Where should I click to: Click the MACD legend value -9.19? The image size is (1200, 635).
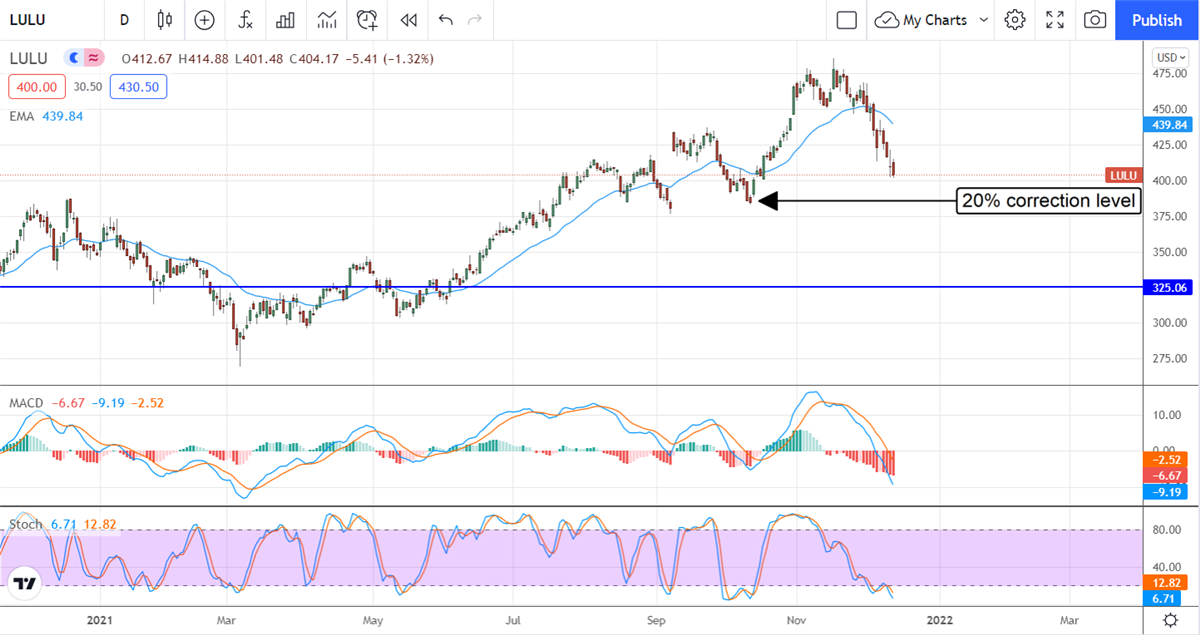(106, 403)
